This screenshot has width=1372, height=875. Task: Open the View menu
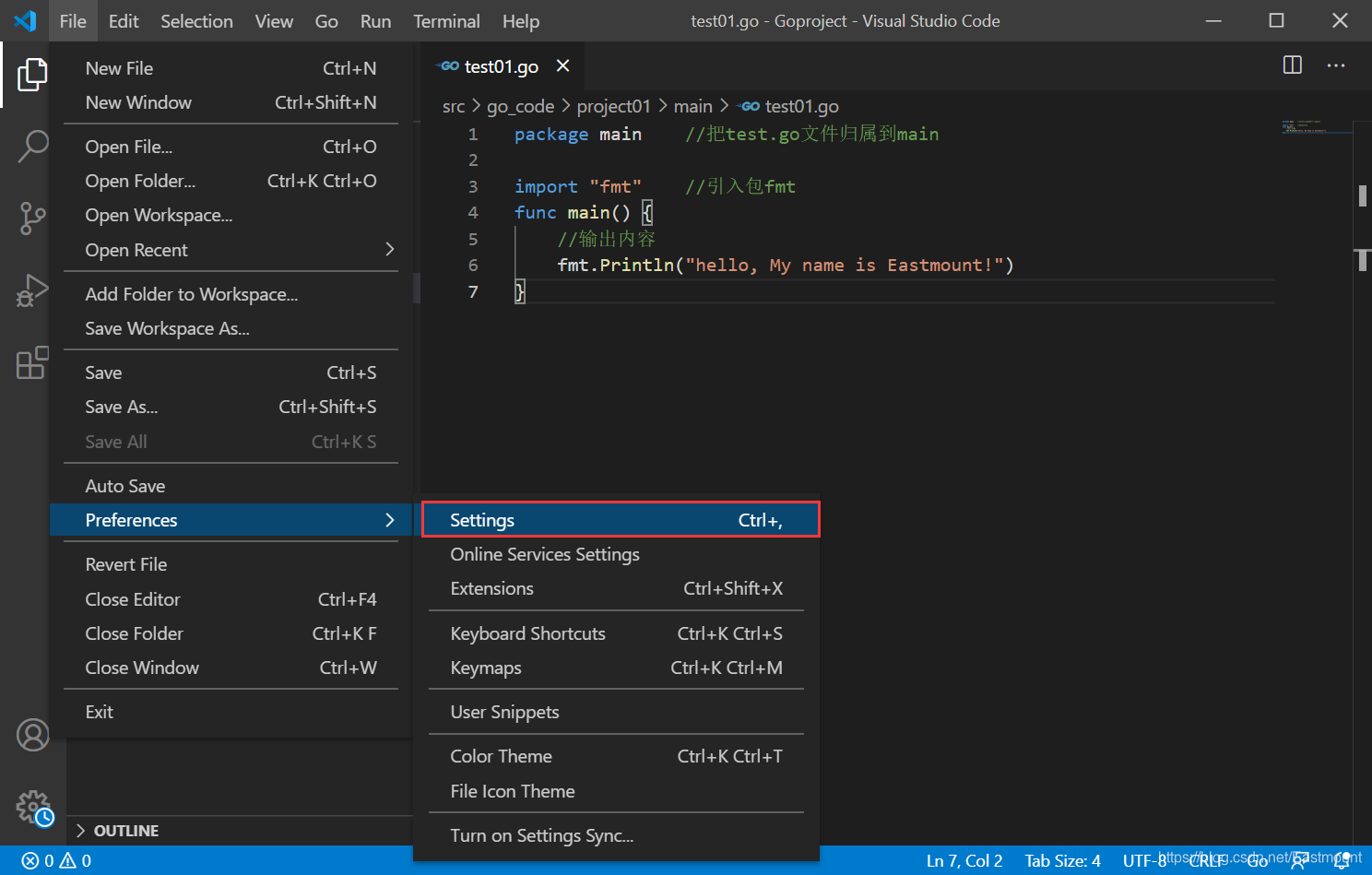click(274, 20)
